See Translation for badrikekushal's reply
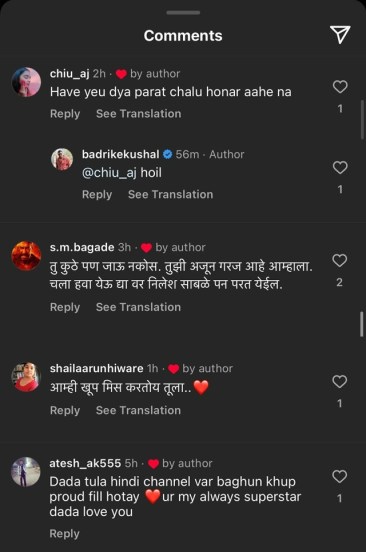The height and width of the screenshot is (552, 366). pos(171,194)
